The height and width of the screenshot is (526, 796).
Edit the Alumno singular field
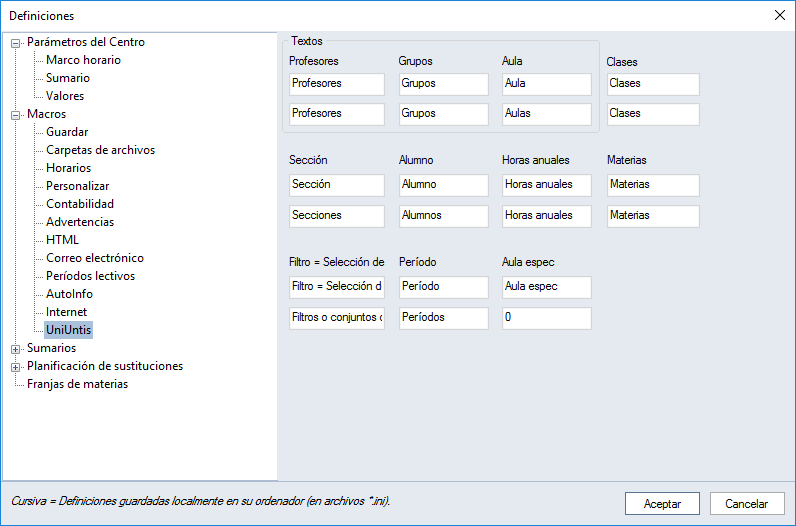pyautogui.click(x=443, y=185)
